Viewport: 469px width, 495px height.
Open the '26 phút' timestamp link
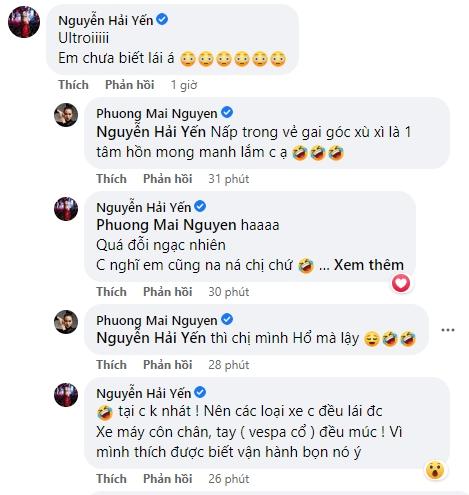coord(229,479)
